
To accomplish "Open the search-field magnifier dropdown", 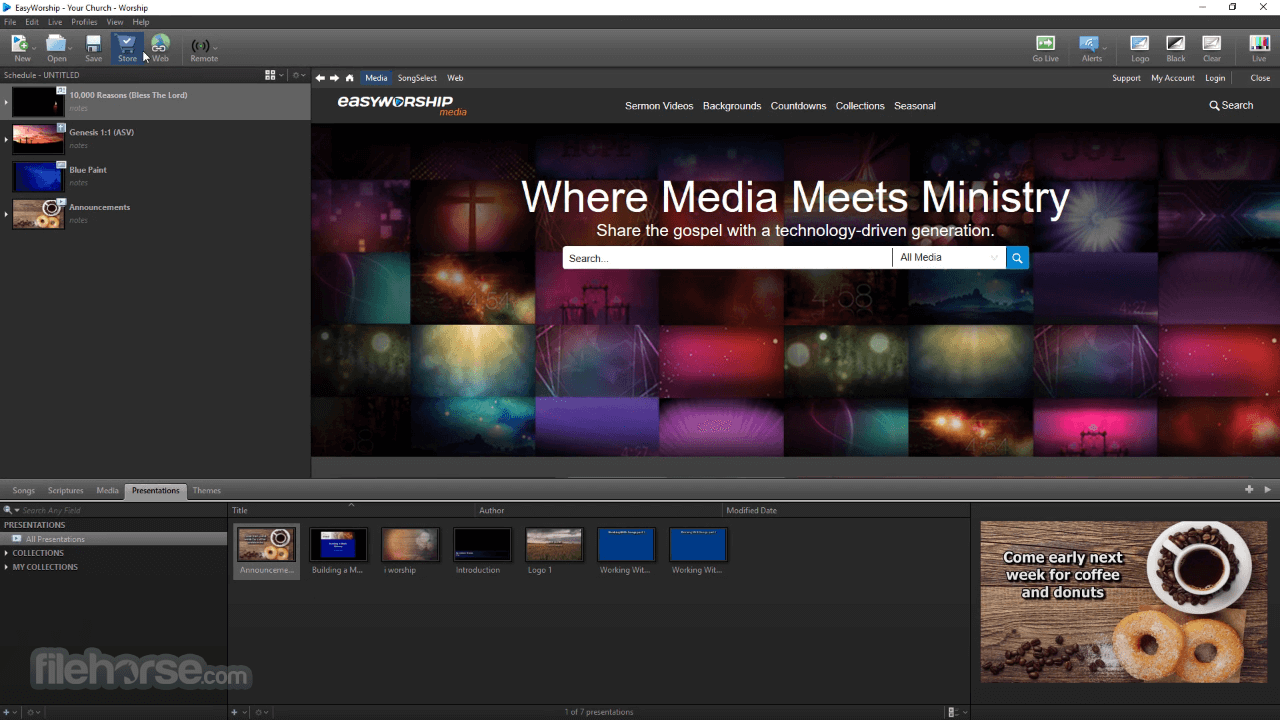I will (x=12, y=510).
